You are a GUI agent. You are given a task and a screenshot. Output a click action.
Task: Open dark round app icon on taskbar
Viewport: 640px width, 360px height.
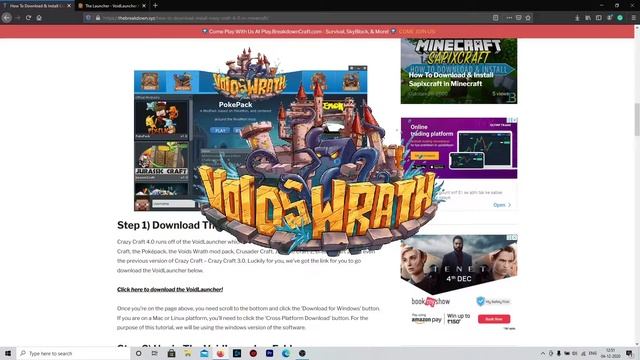[302, 353]
